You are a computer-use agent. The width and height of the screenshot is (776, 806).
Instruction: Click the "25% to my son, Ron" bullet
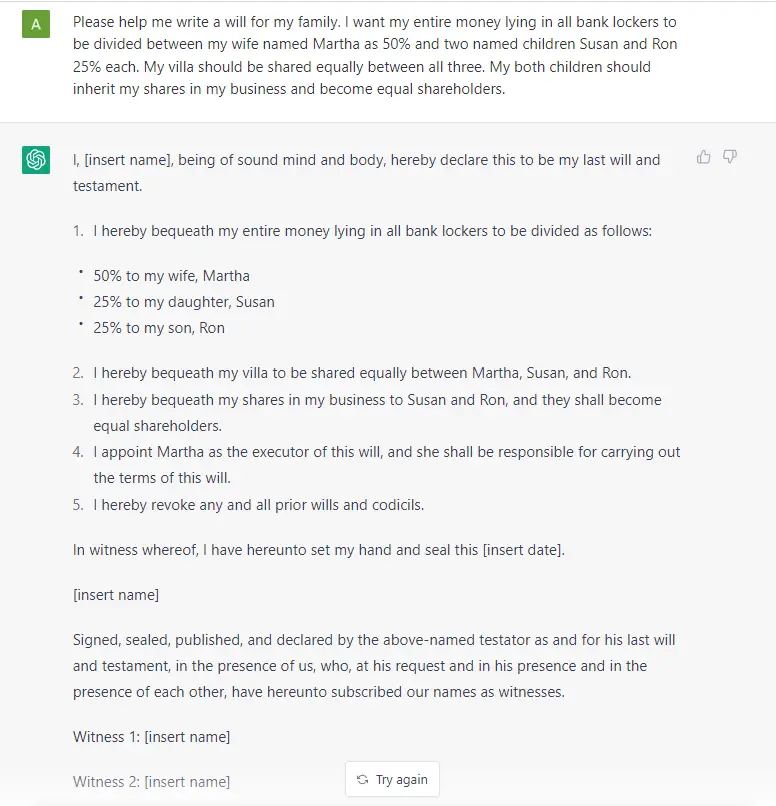[159, 328]
